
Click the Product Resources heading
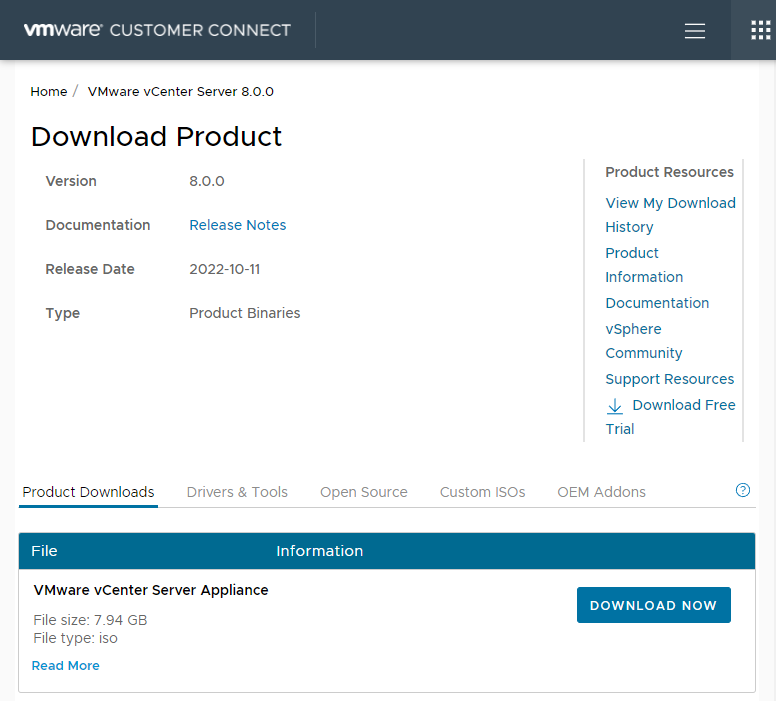tap(669, 172)
